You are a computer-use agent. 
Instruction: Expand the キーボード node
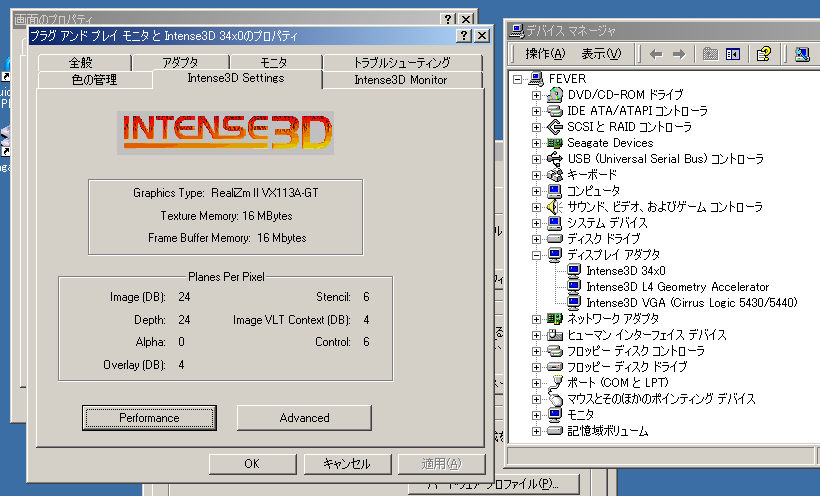point(536,175)
